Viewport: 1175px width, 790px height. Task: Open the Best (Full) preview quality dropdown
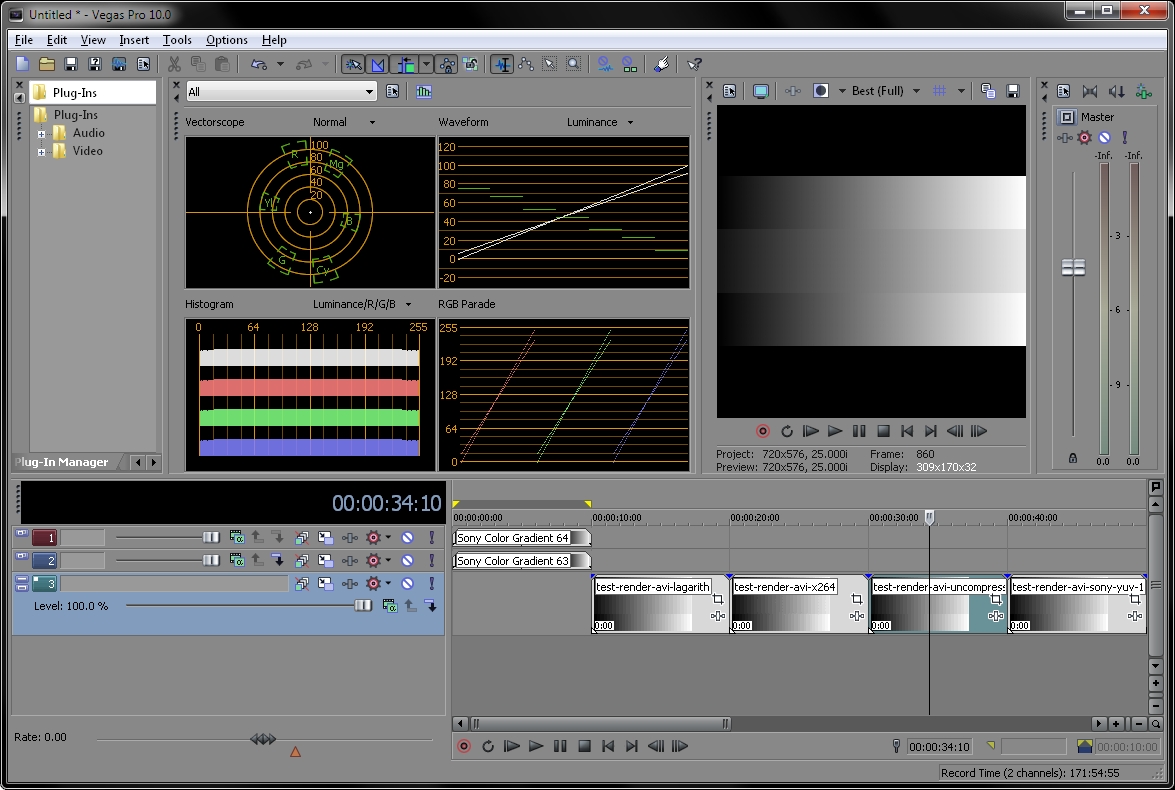click(885, 91)
